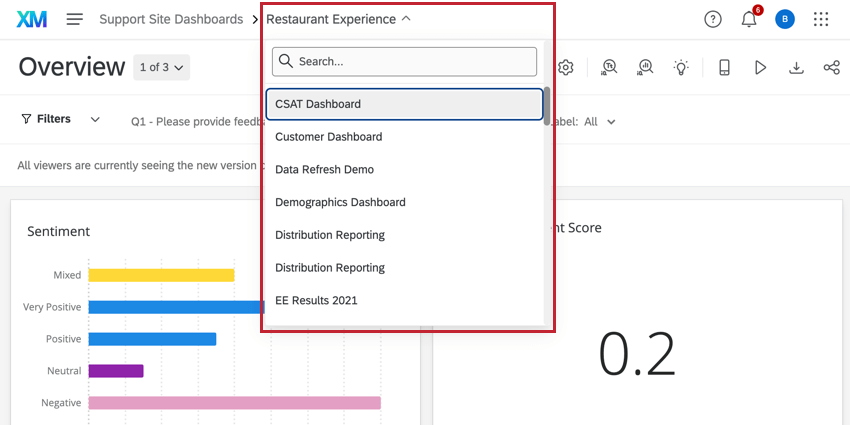Image resolution: width=850 pixels, height=425 pixels.
Task: Click the notification badge count 6
Action: (x=757, y=10)
